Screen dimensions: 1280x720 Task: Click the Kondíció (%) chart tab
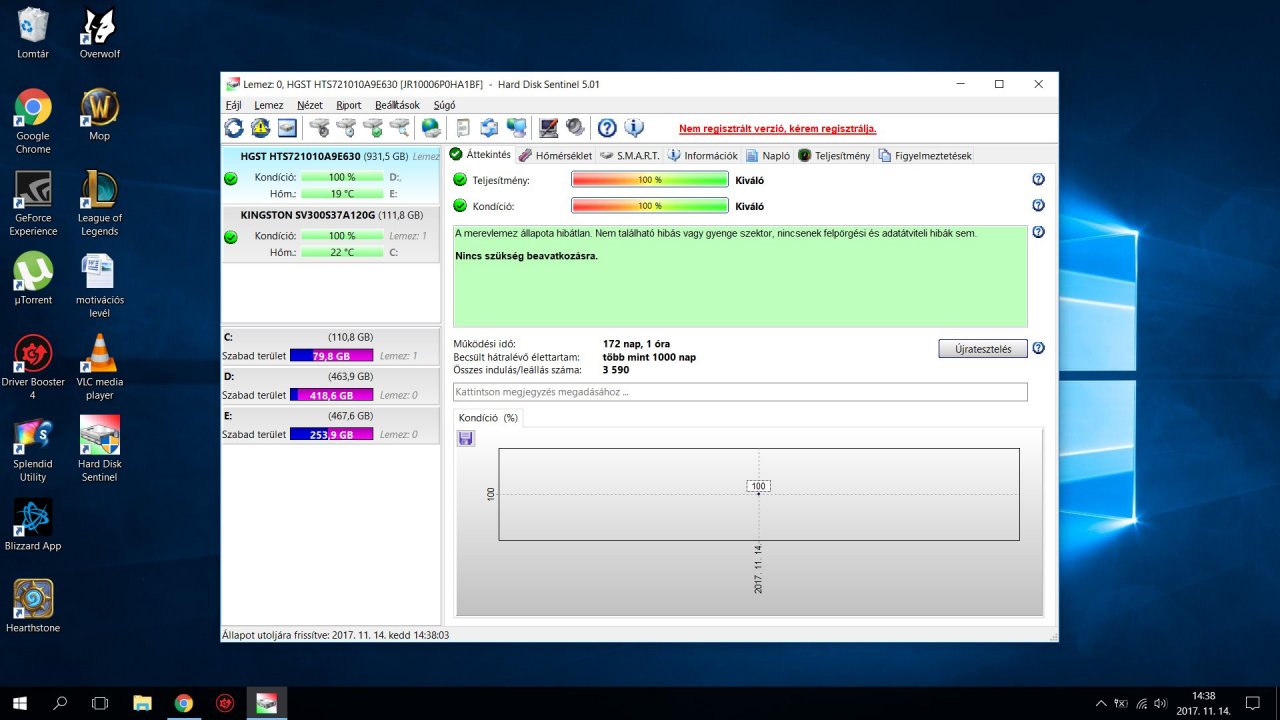pos(488,418)
